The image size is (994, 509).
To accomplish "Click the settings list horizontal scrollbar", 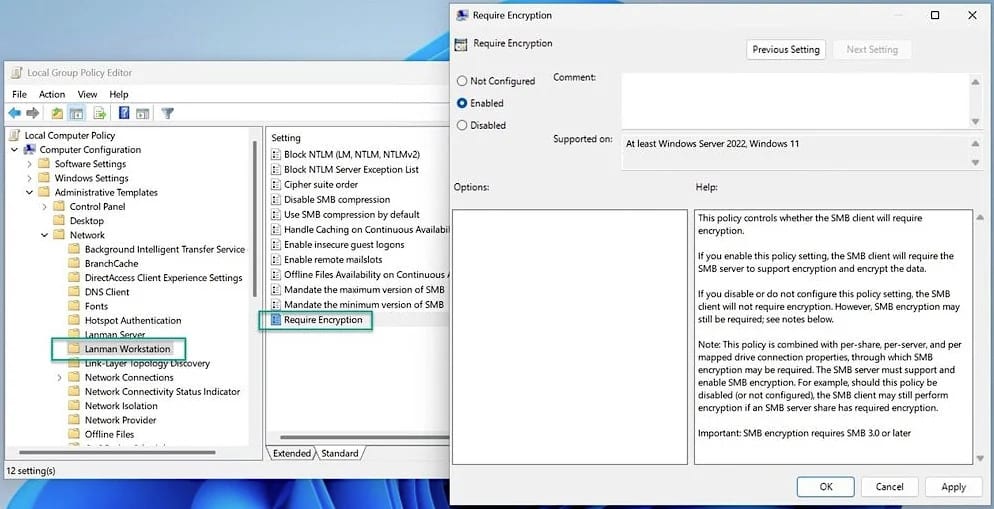I will [x=363, y=437].
